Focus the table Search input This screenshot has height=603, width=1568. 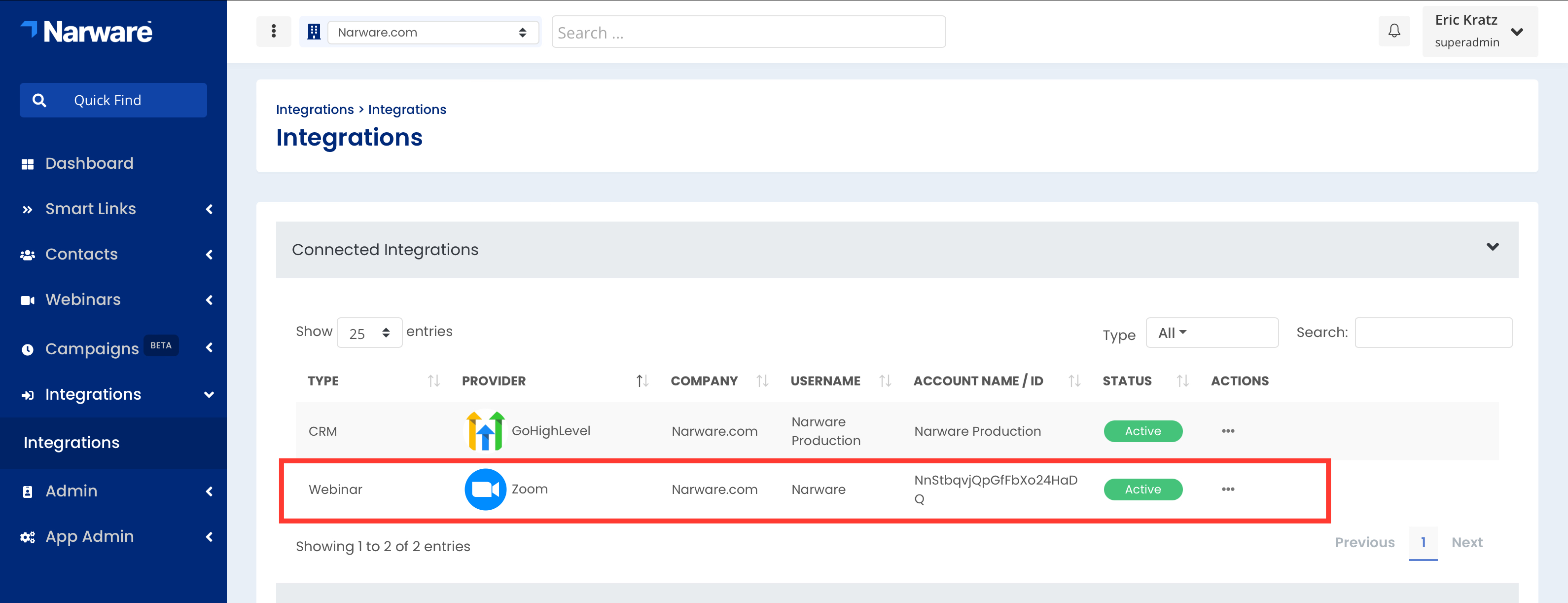[x=1433, y=333]
